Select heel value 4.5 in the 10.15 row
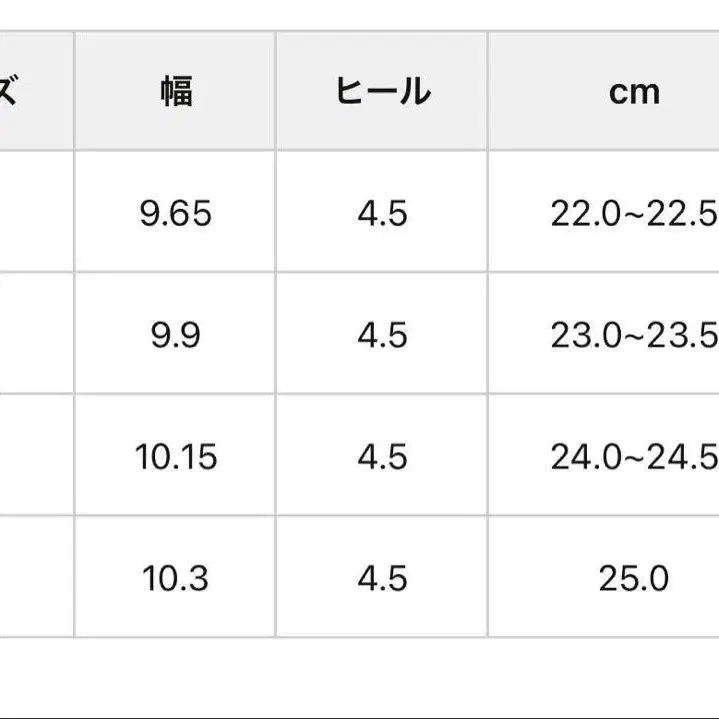 pyautogui.click(x=382, y=457)
